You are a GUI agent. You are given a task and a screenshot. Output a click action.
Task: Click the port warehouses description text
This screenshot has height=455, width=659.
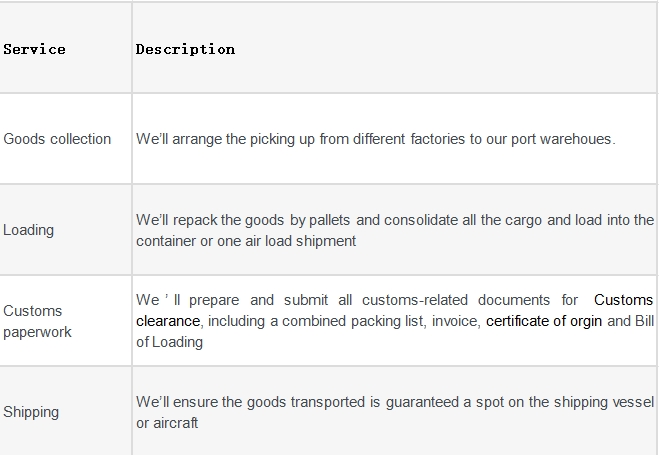pyautogui.click(x=376, y=139)
